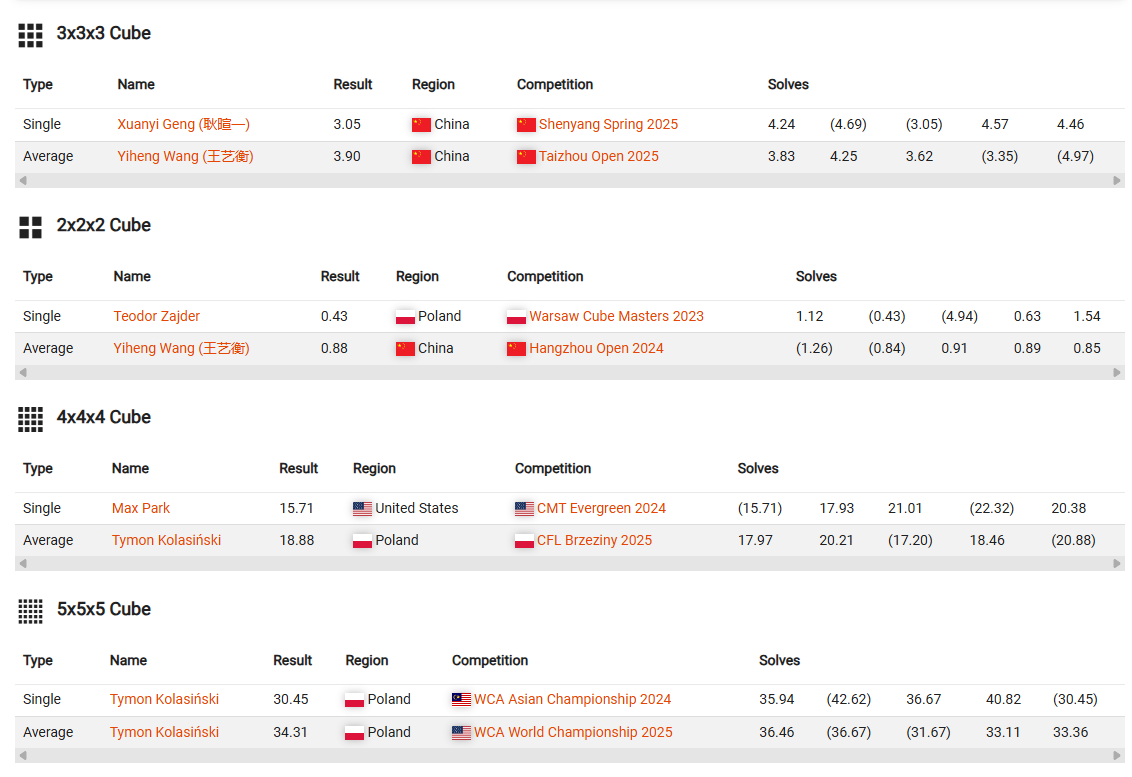Screen dimensions: 1132x777
Task: Open Yiheng Wang link in 3x3x3 Average row
Action: (x=186, y=156)
